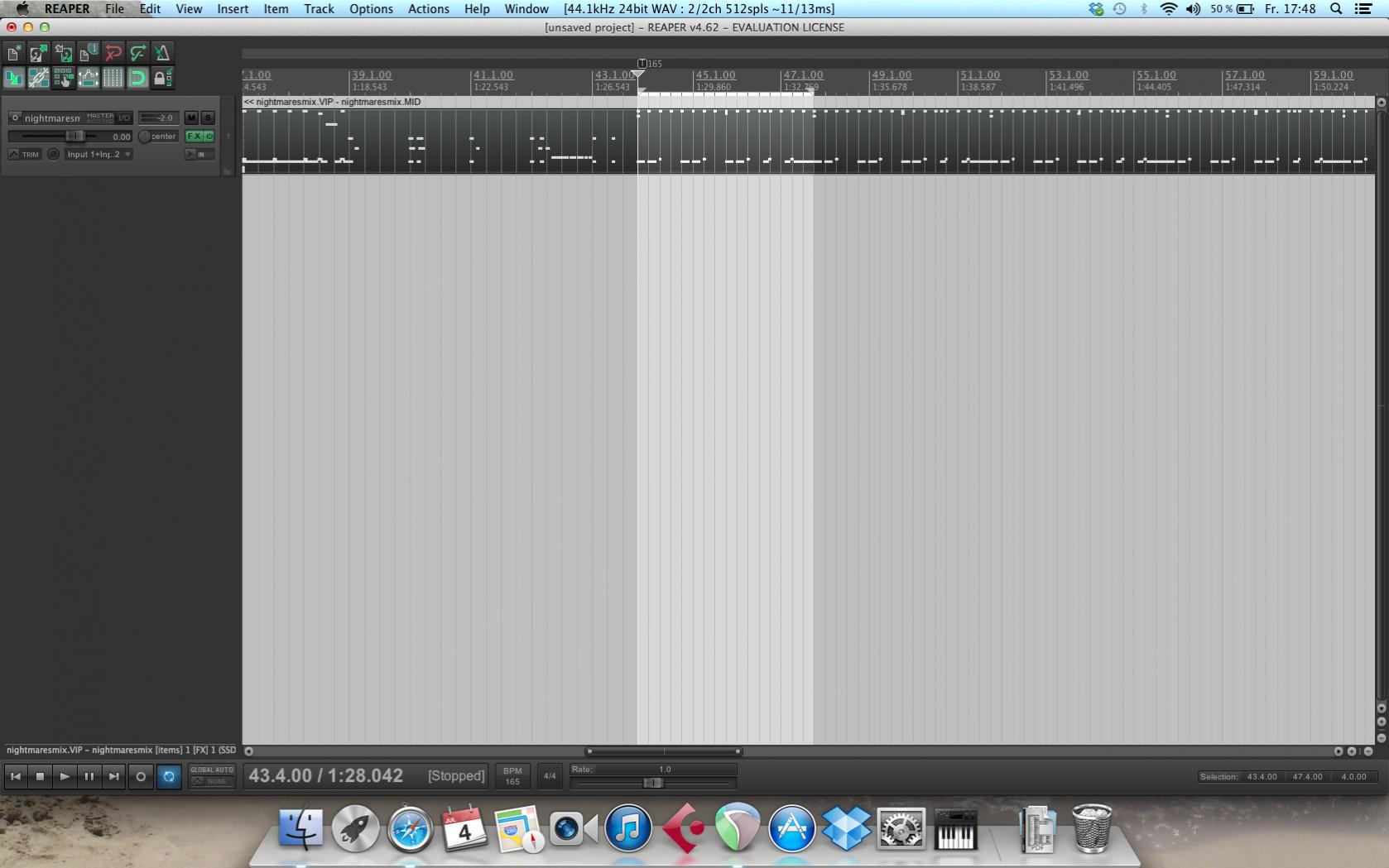Screen dimensions: 1389x868
Task: Click the track name field nightmaresn
Action: pos(52,118)
